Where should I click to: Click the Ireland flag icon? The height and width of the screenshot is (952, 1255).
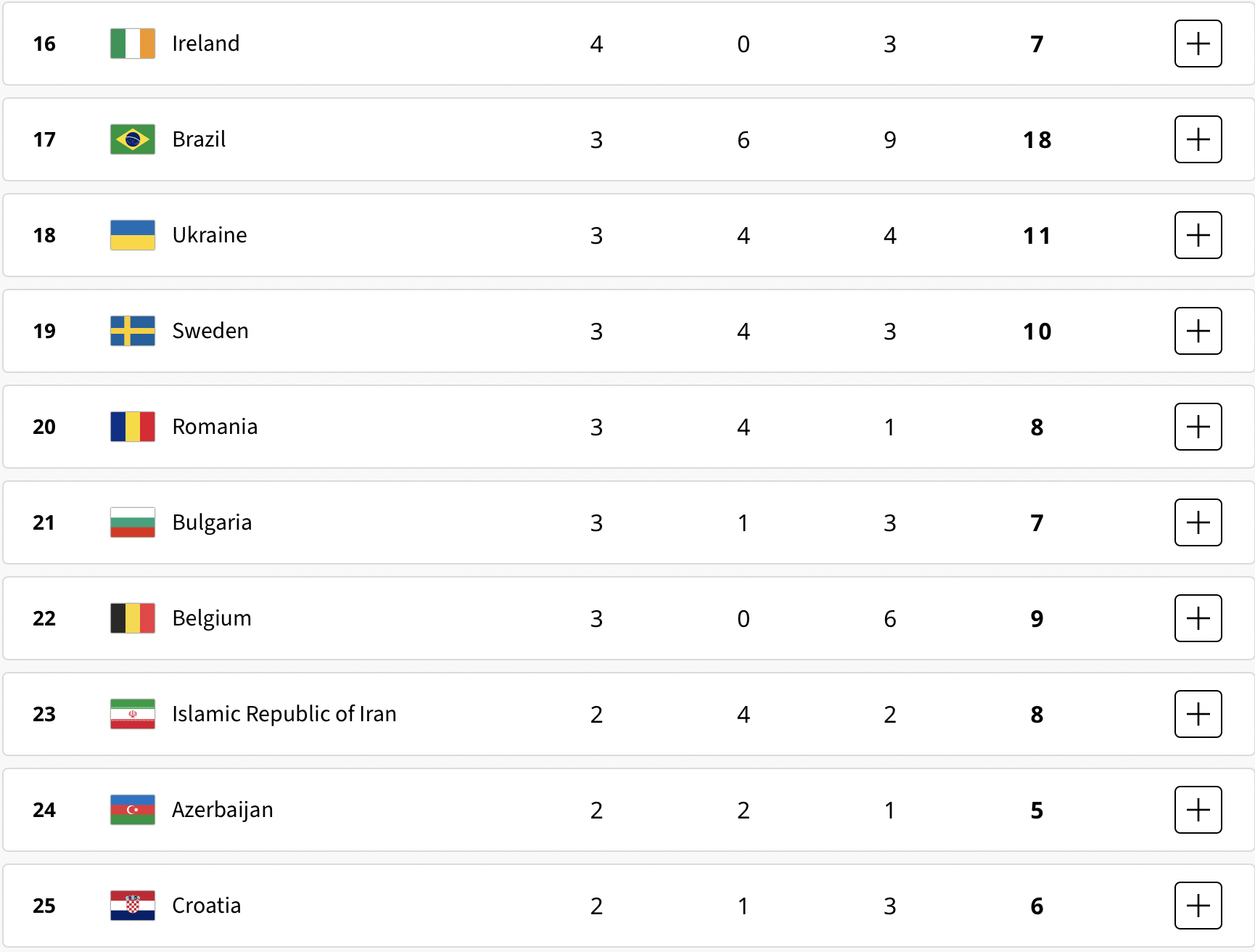[x=133, y=44]
